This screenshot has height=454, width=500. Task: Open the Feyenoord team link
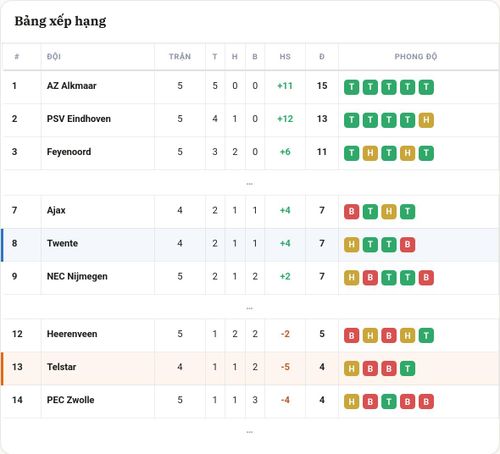click(x=69, y=152)
